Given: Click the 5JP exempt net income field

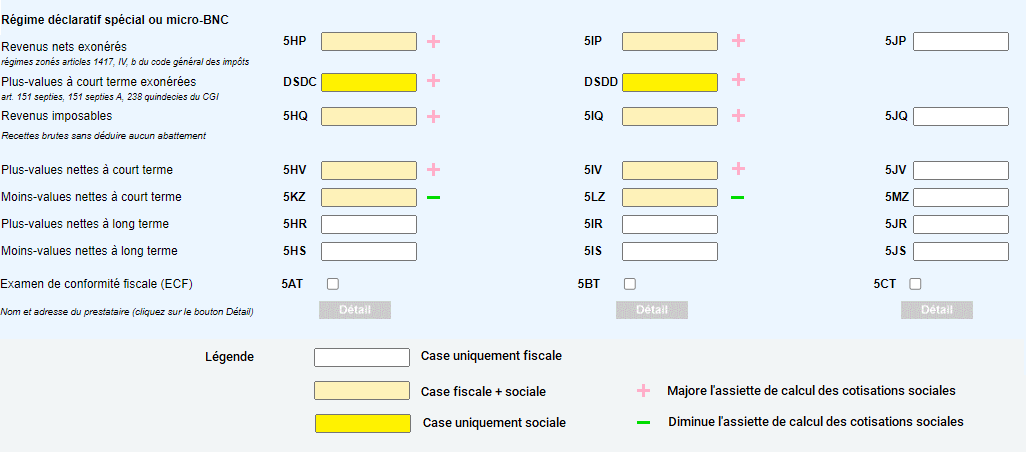Looking at the screenshot, I should pyautogui.click(x=960, y=41).
